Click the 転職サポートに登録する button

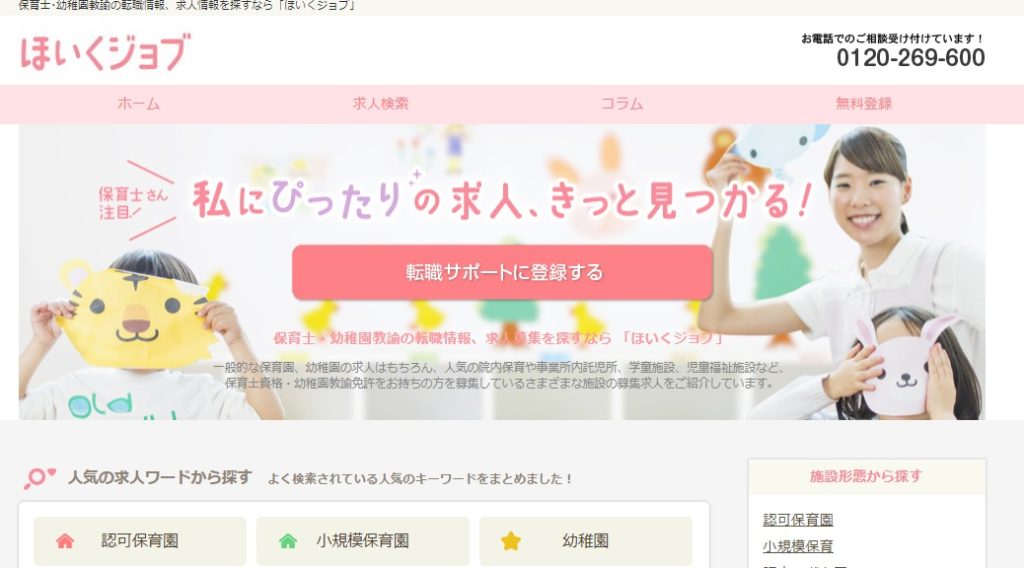[x=502, y=272]
